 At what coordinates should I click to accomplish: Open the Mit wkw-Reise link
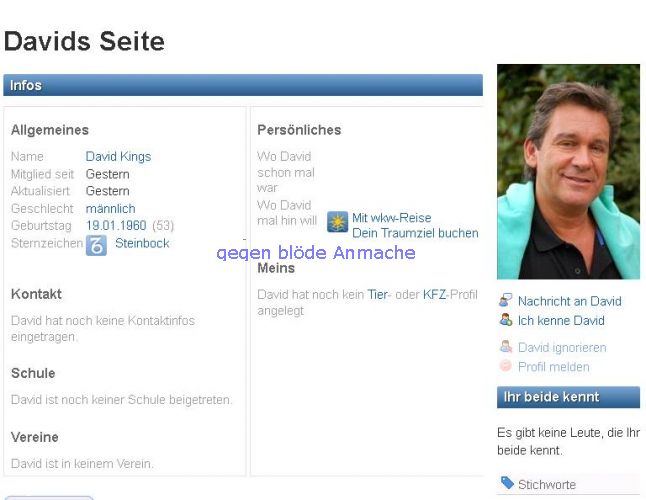coord(391,217)
